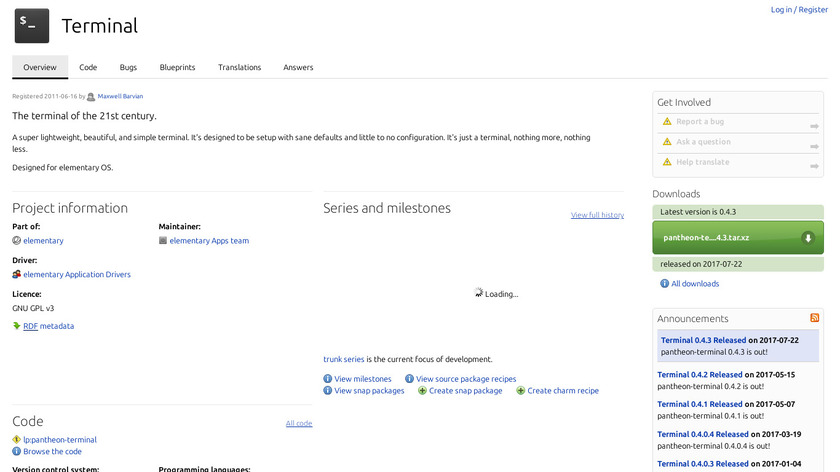The width and height of the screenshot is (840, 472).
Task: Click the info icon beside Browse the code
Action: pos(17,451)
